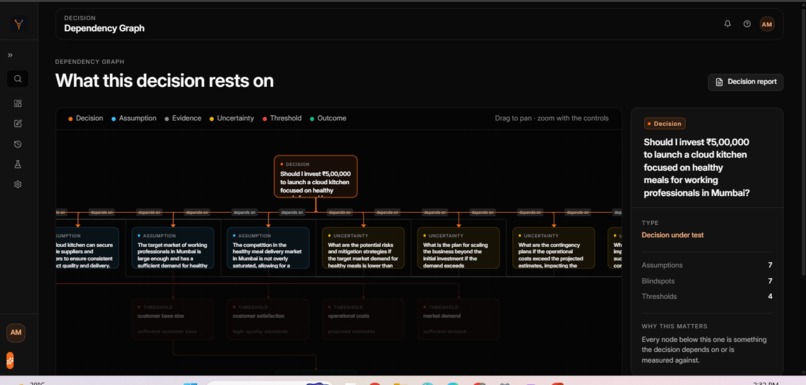Click the decision question text in the side panel
Image resolution: width=806 pixels, height=385 pixels.
point(696,168)
